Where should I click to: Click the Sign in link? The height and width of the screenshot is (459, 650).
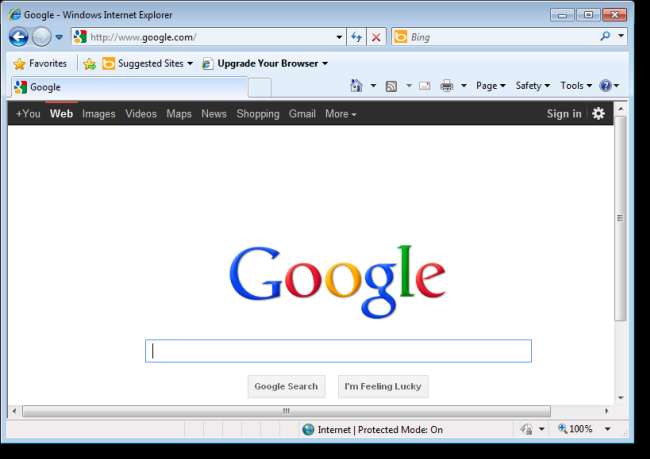[564, 114]
